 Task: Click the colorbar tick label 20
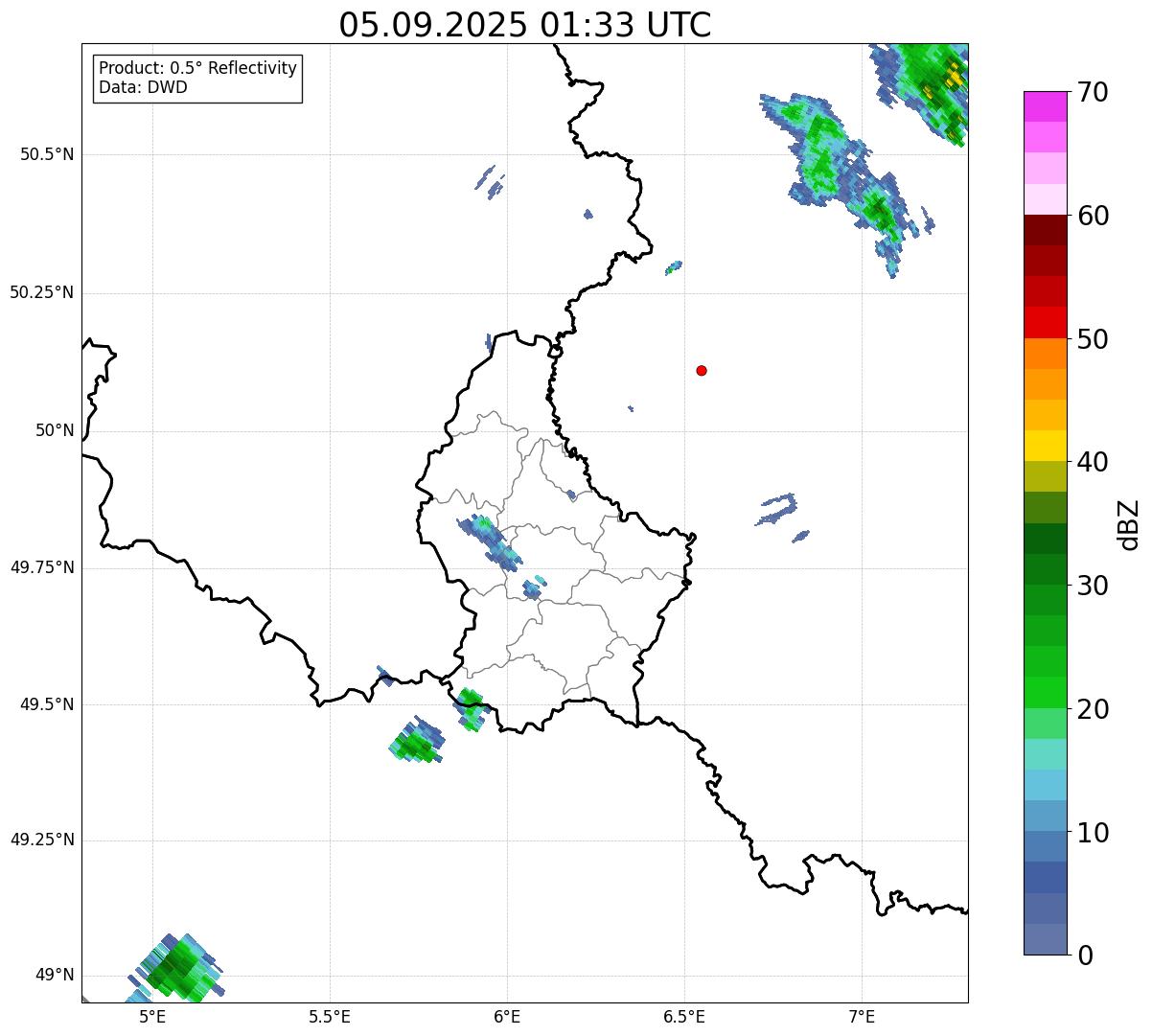(x=1093, y=709)
